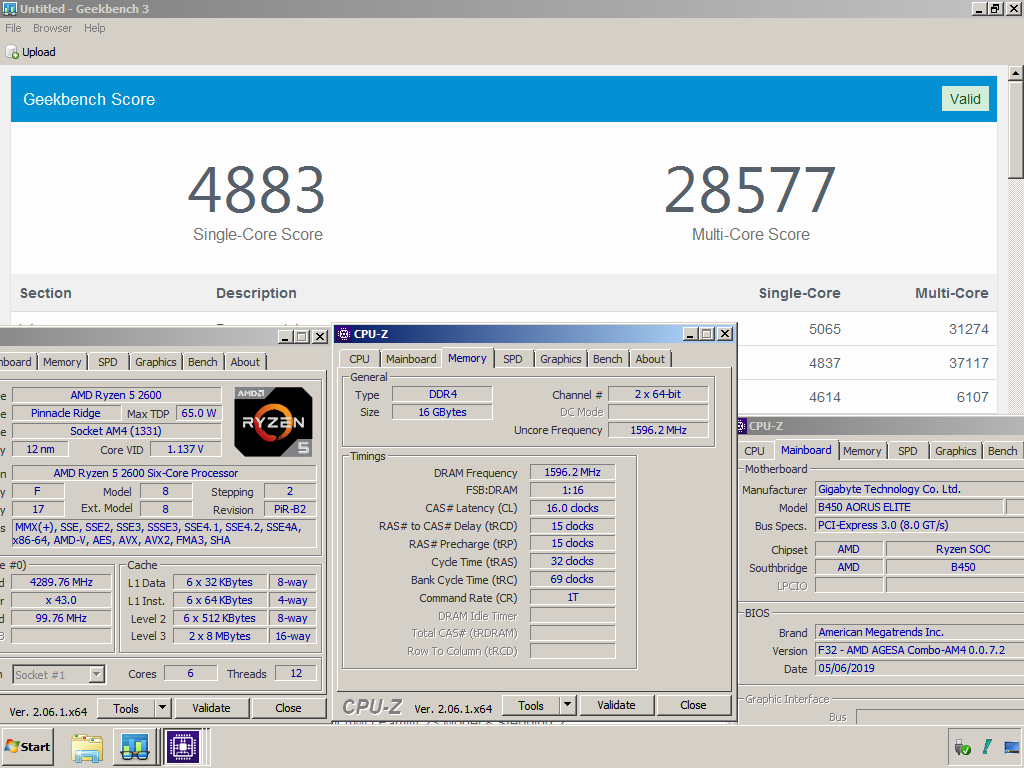Image resolution: width=1024 pixels, height=768 pixels.
Task: Open the Socket #1 selection dropdown
Action: point(97,675)
